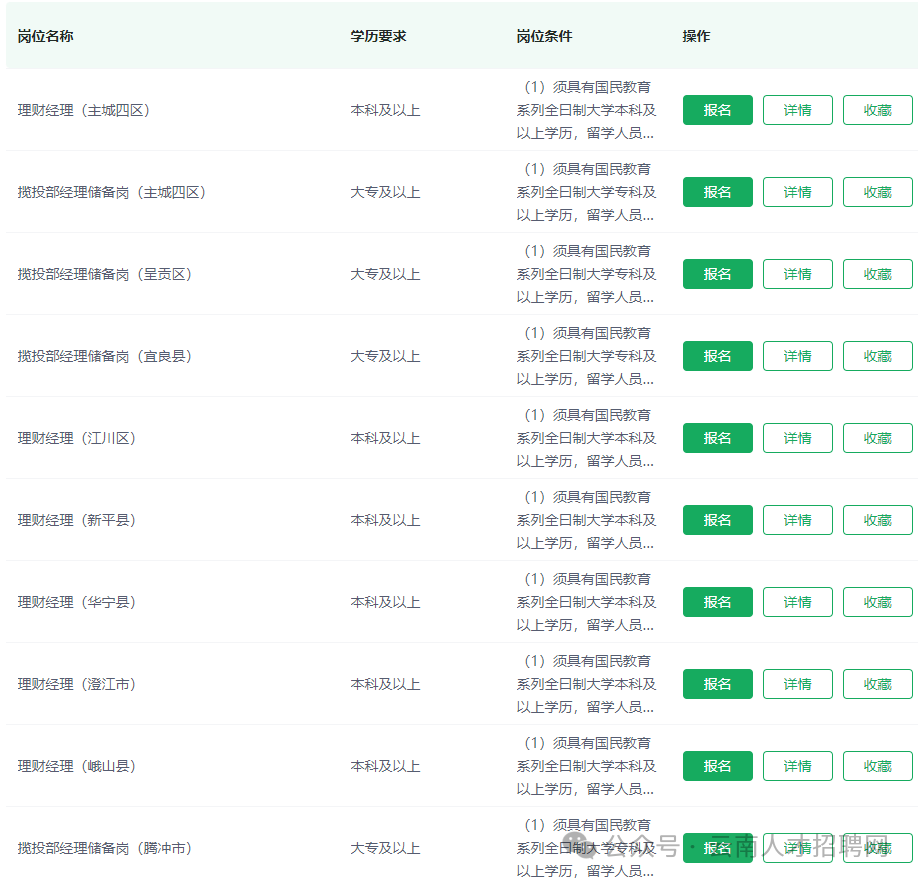Screen dimensions: 918x883
Task: Select job title 理财经理（华宁县）
Action: [x=77, y=602]
